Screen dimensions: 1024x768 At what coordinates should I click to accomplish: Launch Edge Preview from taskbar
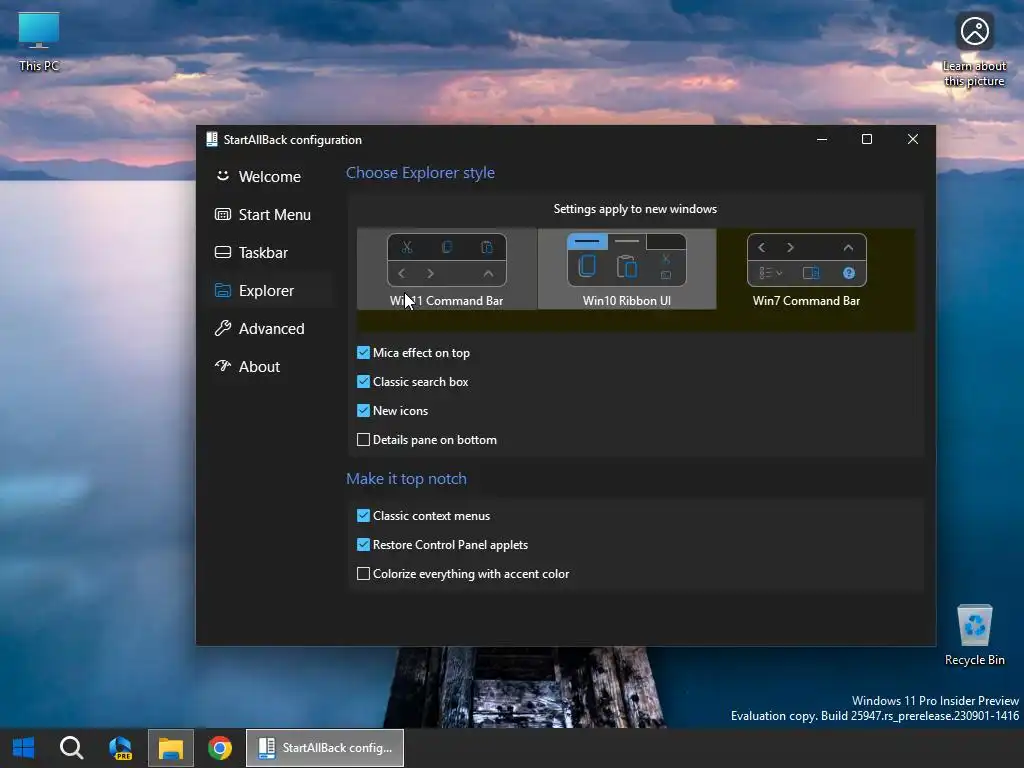(x=120, y=748)
